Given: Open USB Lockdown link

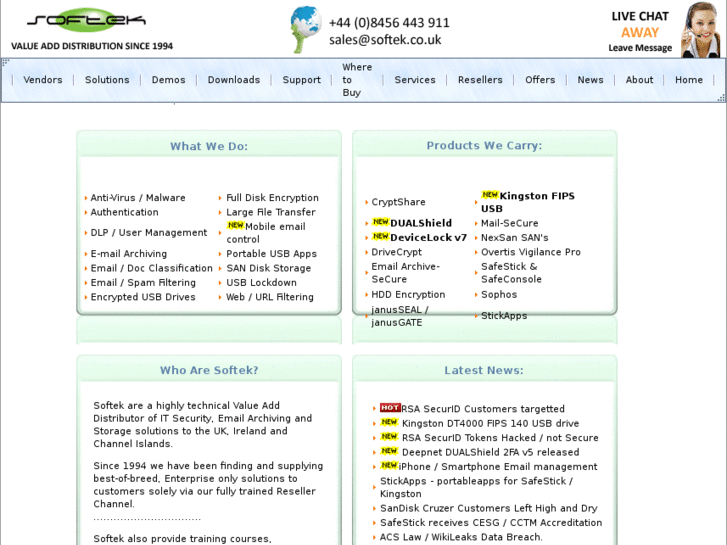Looking at the screenshot, I should click(x=261, y=282).
